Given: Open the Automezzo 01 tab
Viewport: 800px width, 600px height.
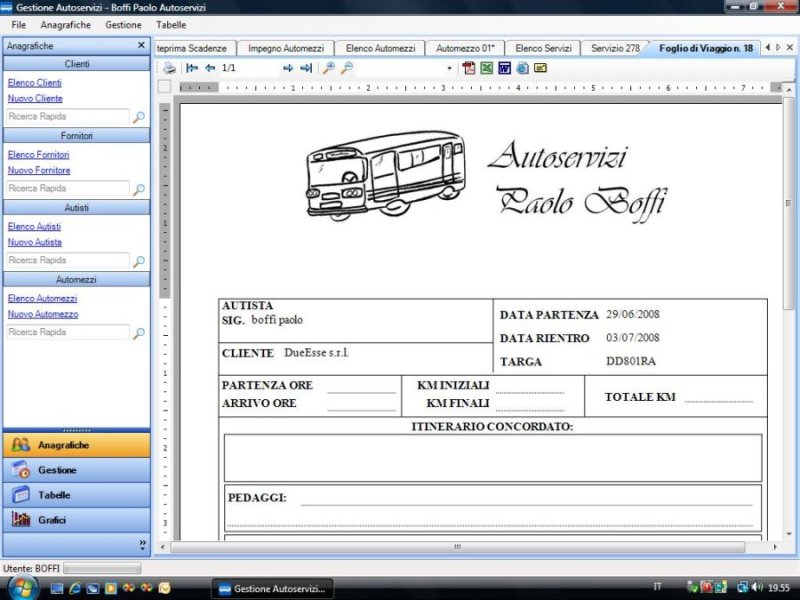Looking at the screenshot, I should click(465, 48).
